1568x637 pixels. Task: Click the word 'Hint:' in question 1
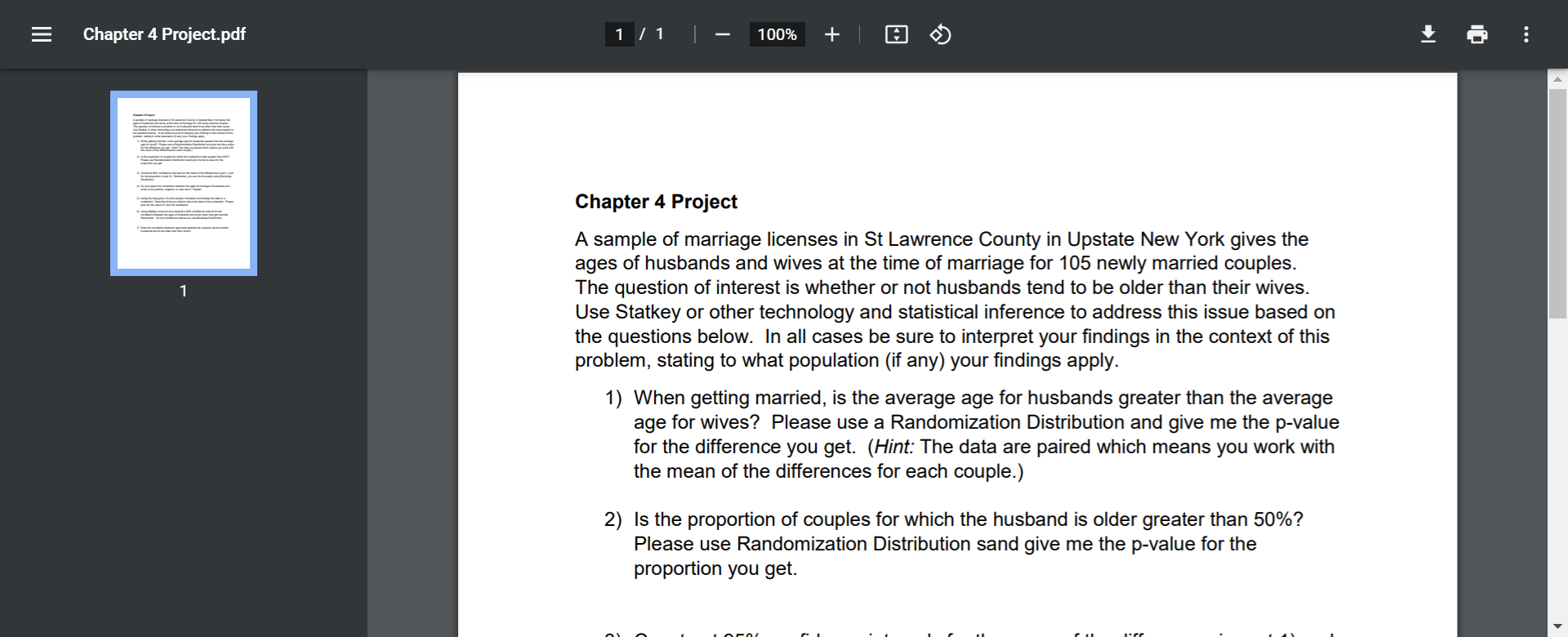point(893,447)
